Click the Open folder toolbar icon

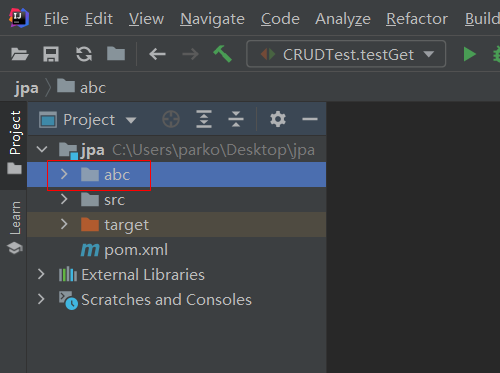[x=20, y=54]
